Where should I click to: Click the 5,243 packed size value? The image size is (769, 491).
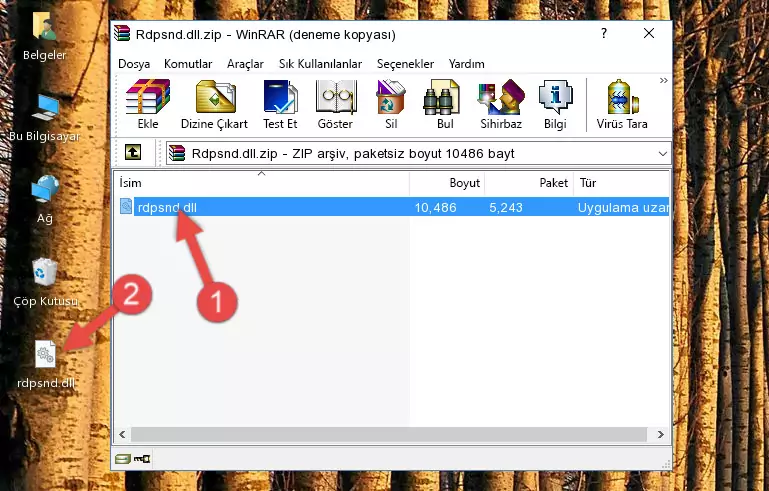point(506,207)
